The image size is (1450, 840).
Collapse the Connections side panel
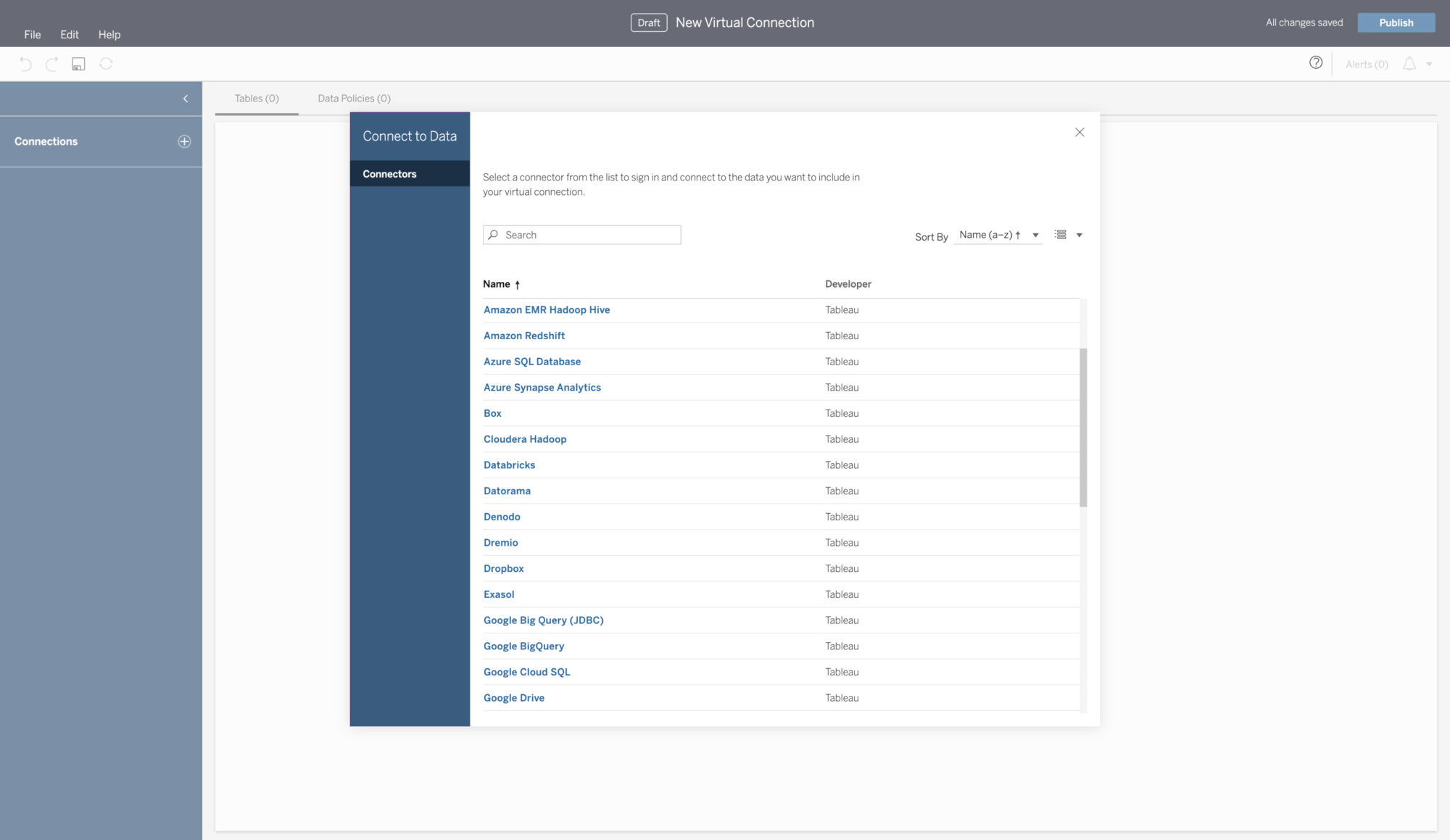pos(186,98)
